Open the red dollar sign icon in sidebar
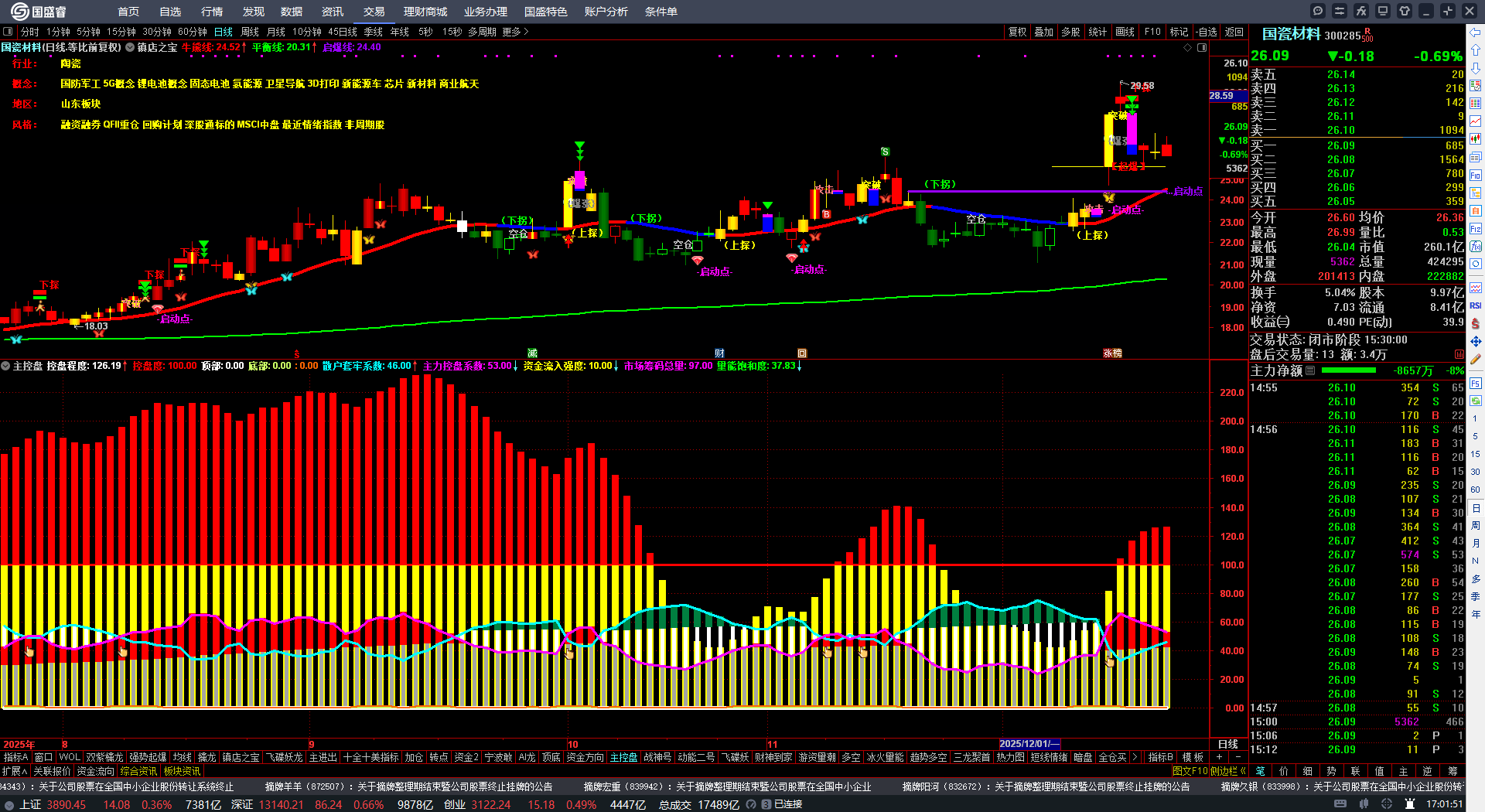This screenshot has width=1485, height=812. point(1476,323)
